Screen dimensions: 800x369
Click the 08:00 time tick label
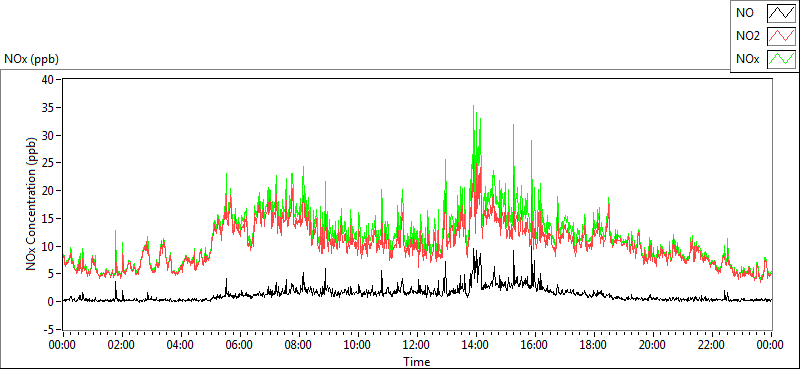click(x=298, y=346)
